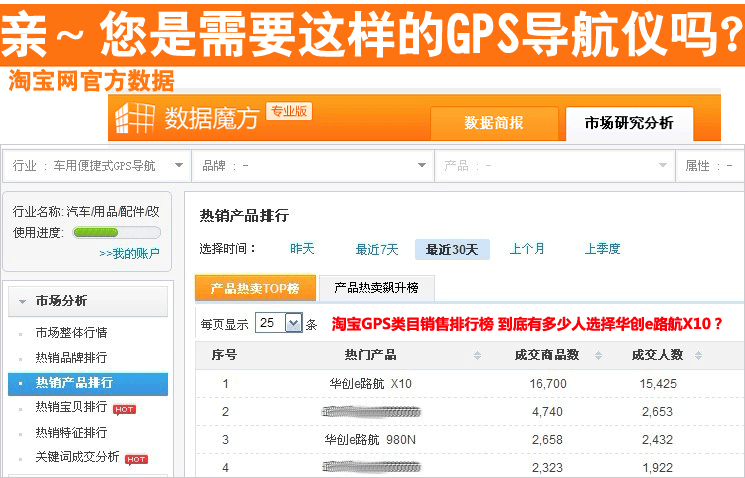Viewport: 745px width, 478px height.
Task: Click the 15,425 成交人数 value
Action: pyautogui.click(x=658, y=383)
